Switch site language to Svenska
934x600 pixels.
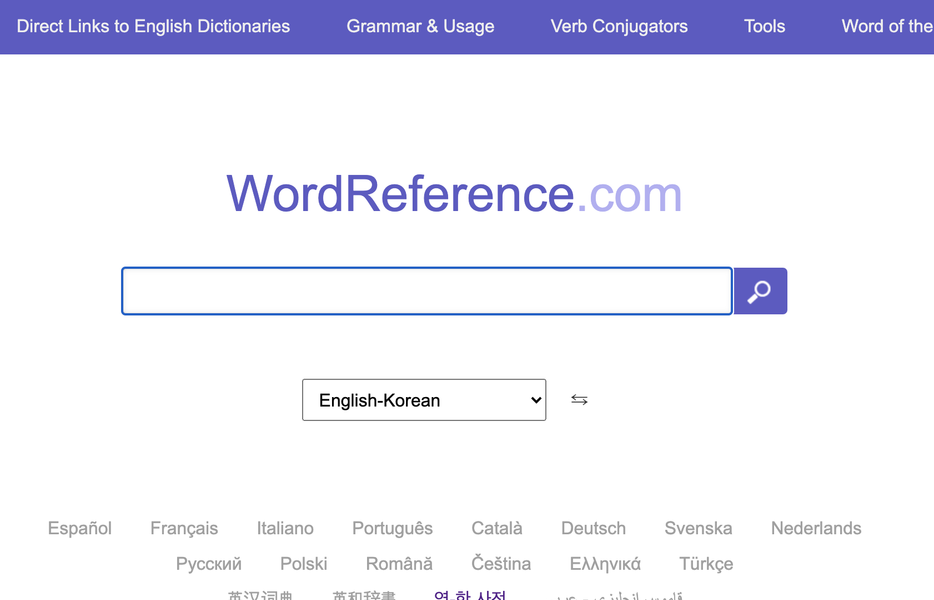(x=698, y=528)
